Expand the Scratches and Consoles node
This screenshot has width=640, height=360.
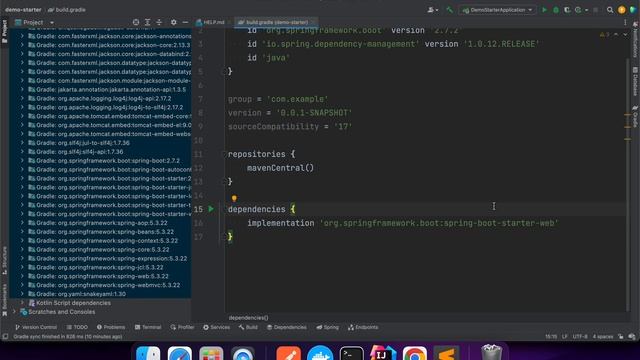[x=14, y=312]
